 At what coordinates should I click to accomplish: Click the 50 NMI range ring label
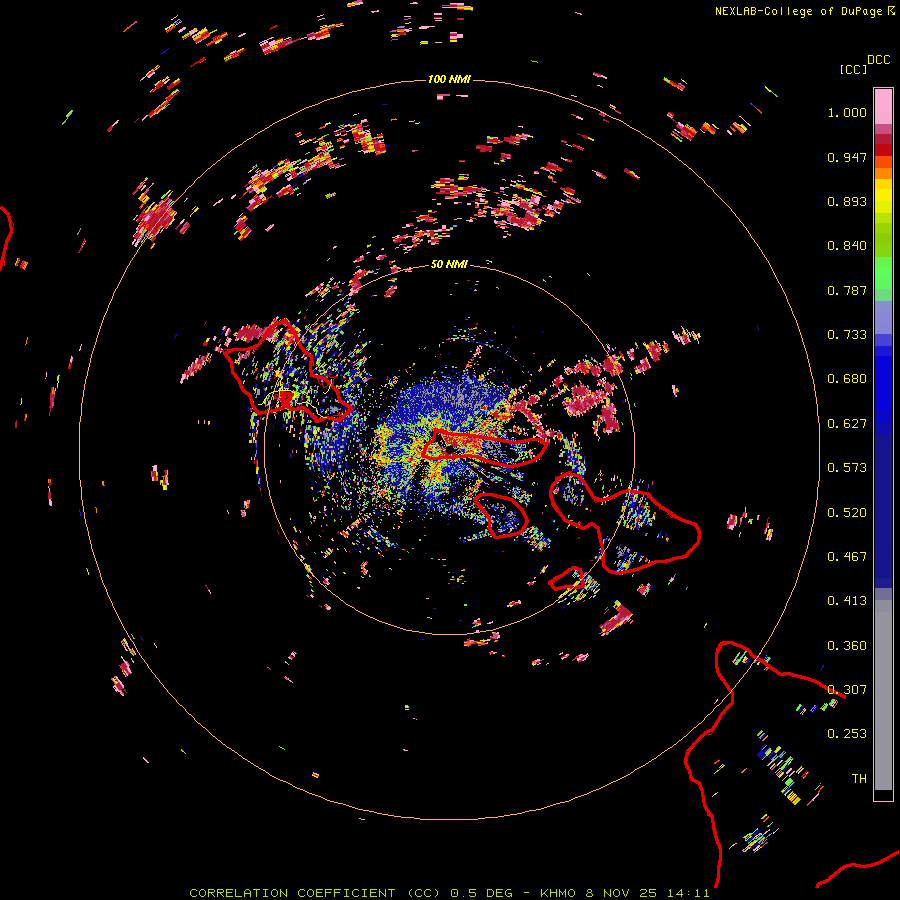click(x=449, y=264)
